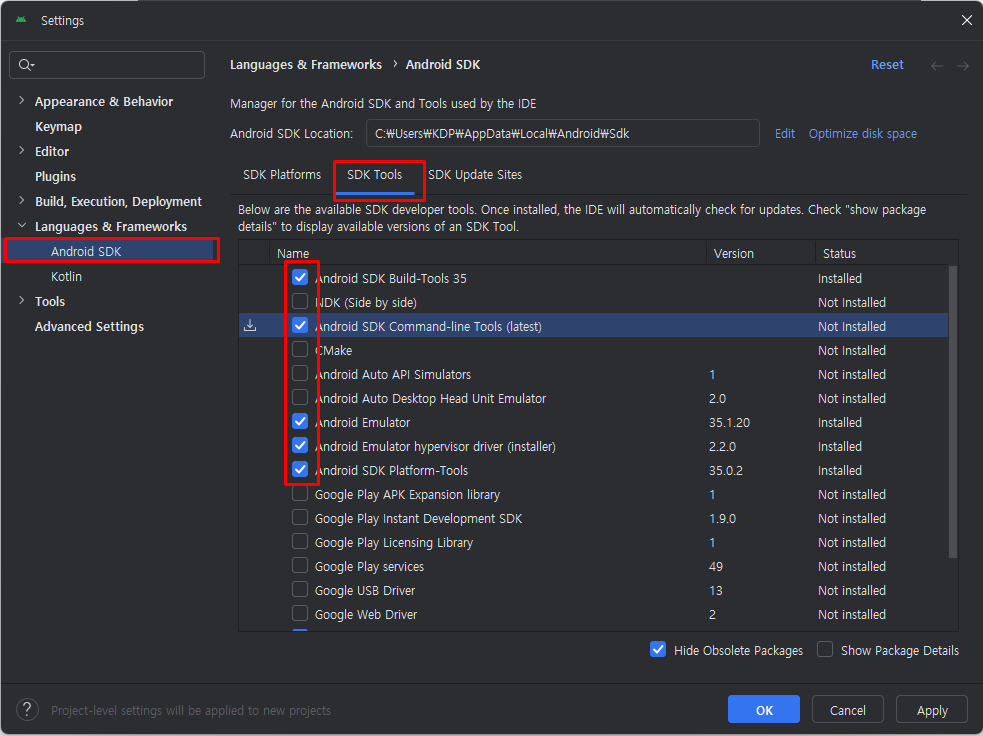This screenshot has width=983, height=736.
Task: Disable Hide Obsolete Packages
Action: pyautogui.click(x=658, y=649)
